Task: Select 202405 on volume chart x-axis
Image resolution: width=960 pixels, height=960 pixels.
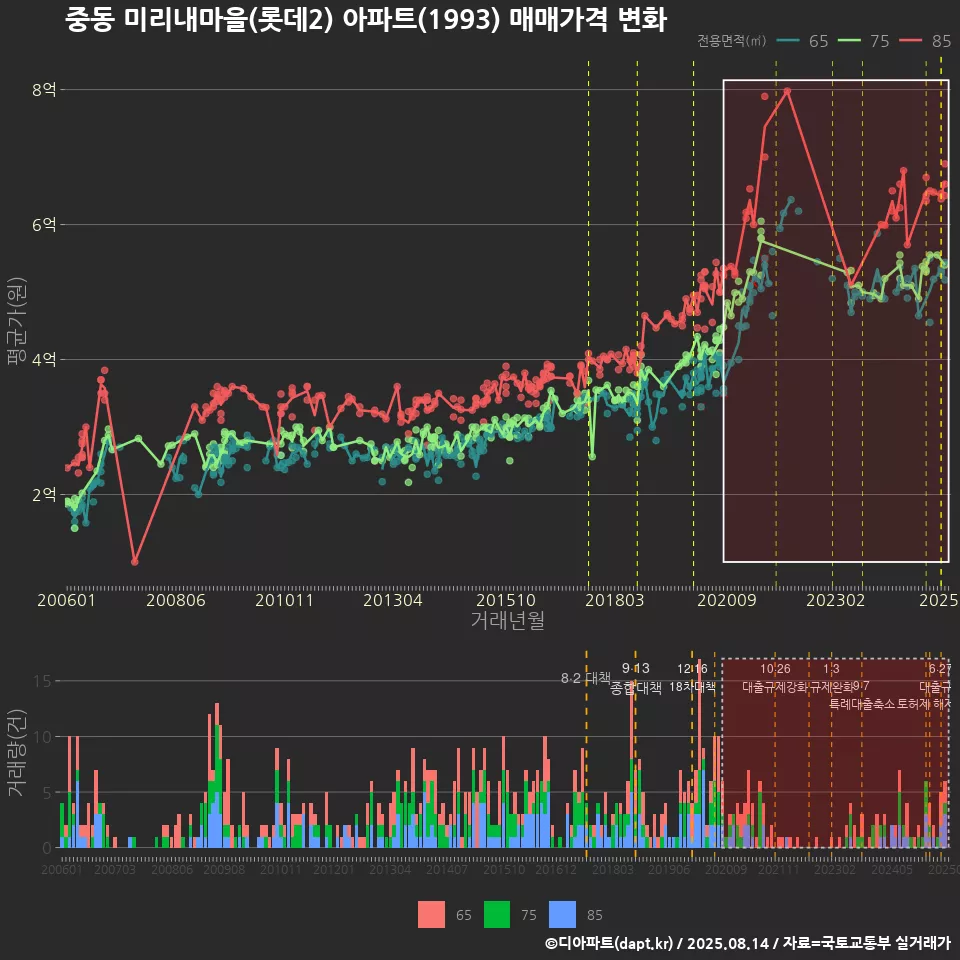Action: coord(892,869)
